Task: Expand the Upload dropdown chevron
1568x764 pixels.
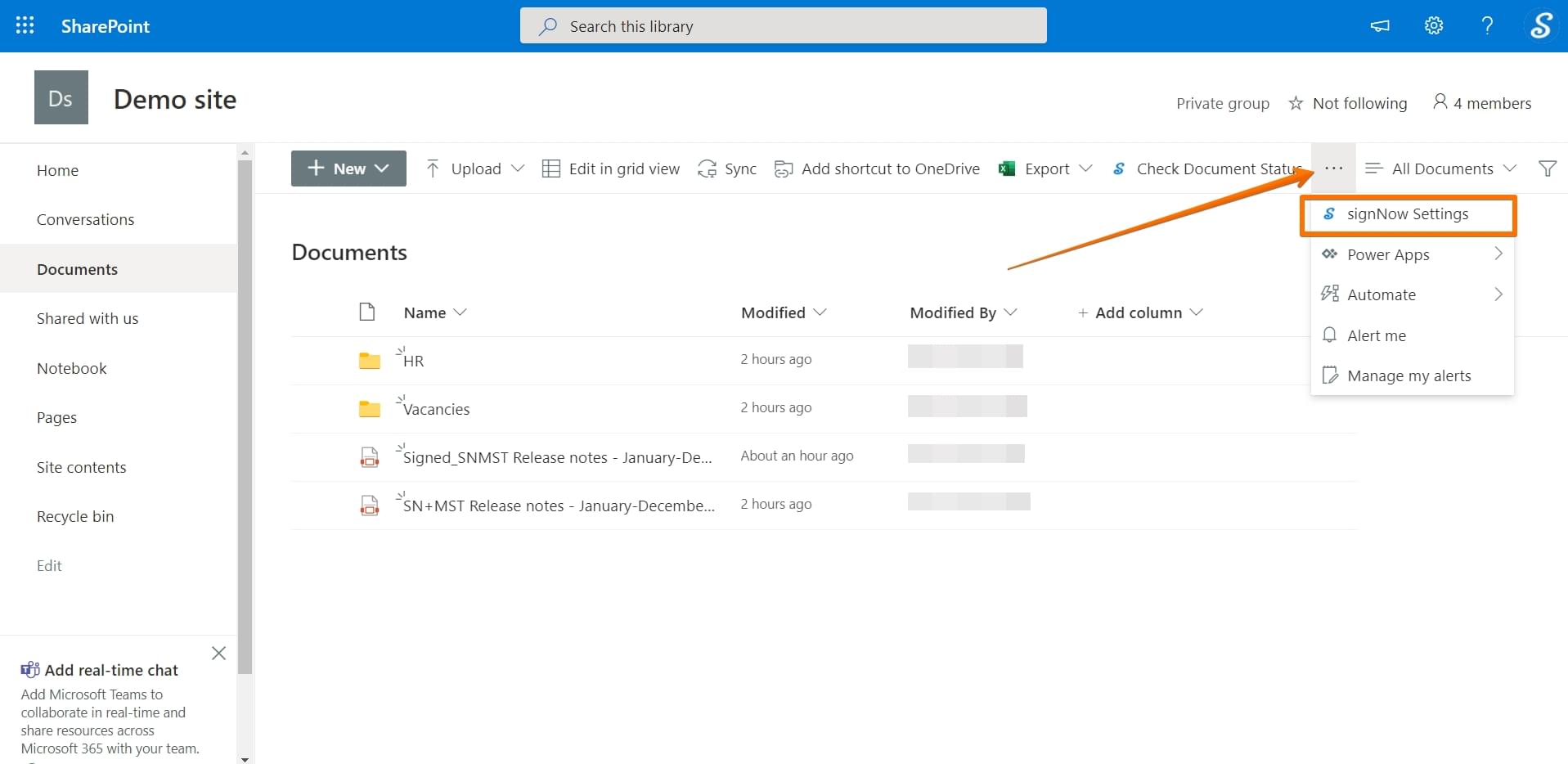Action: click(518, 169)
